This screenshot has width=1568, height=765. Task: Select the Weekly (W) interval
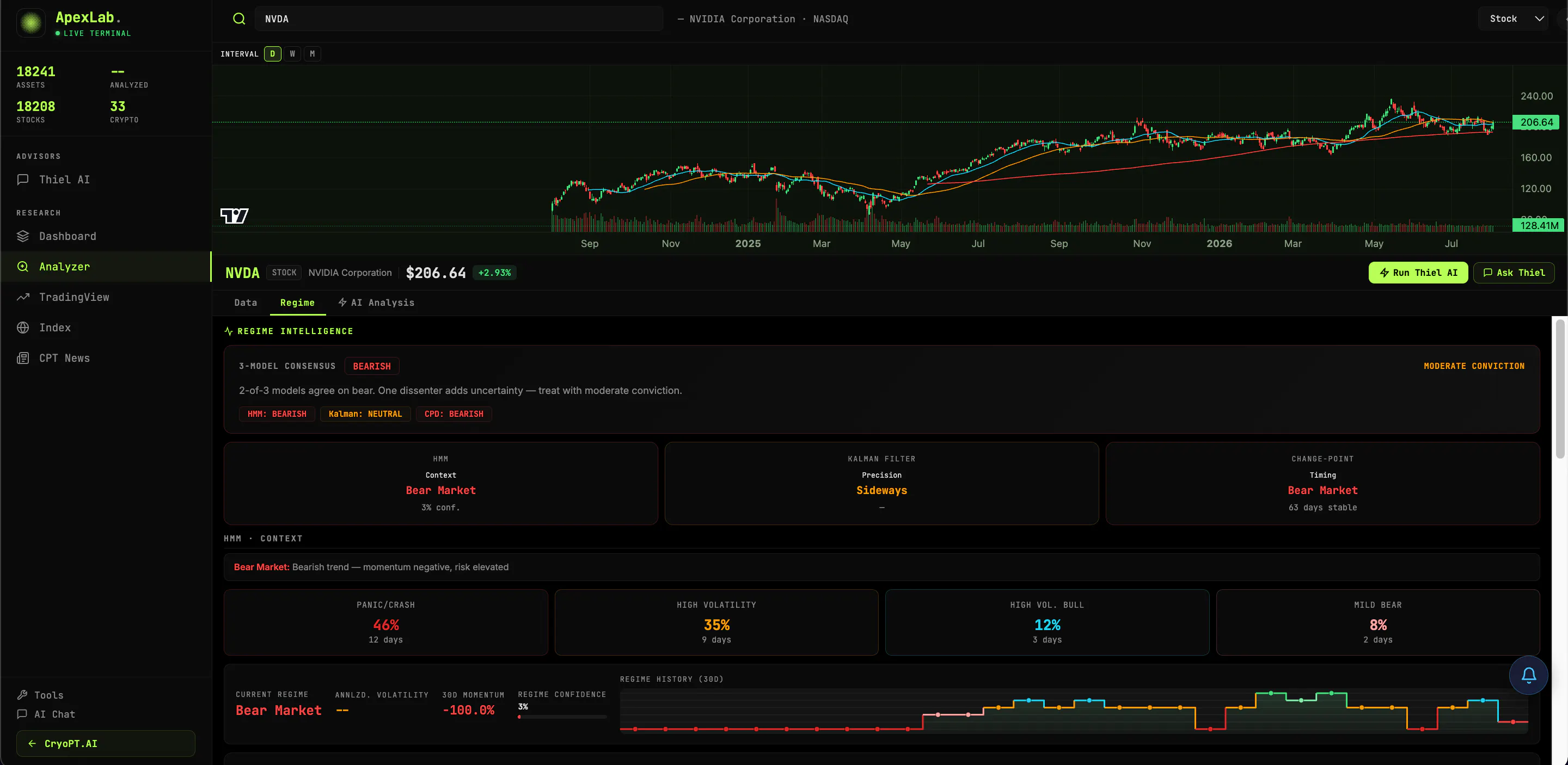pos(293,53)
